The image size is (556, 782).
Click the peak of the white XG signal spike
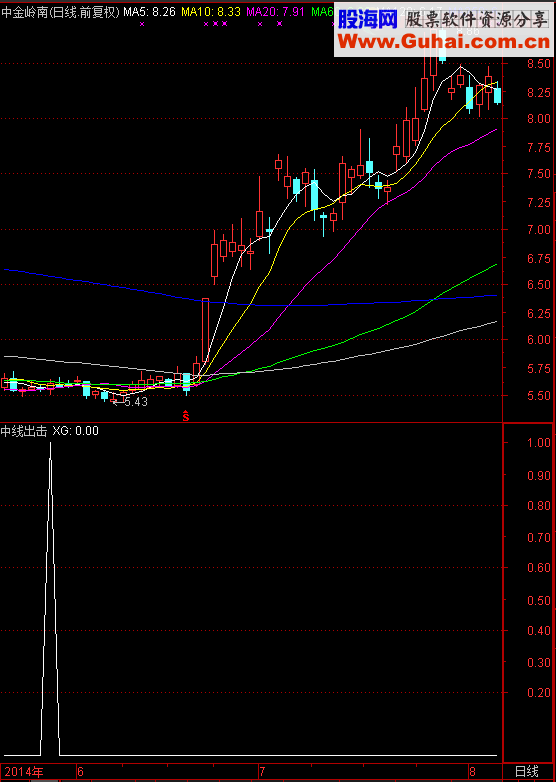[x=50, y=443]
